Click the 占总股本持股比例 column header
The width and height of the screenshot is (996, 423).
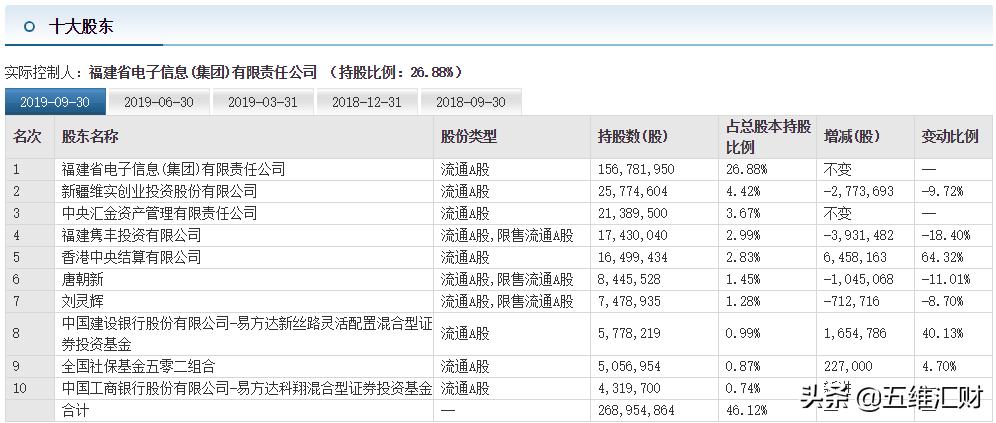click(x=769, y=137)
